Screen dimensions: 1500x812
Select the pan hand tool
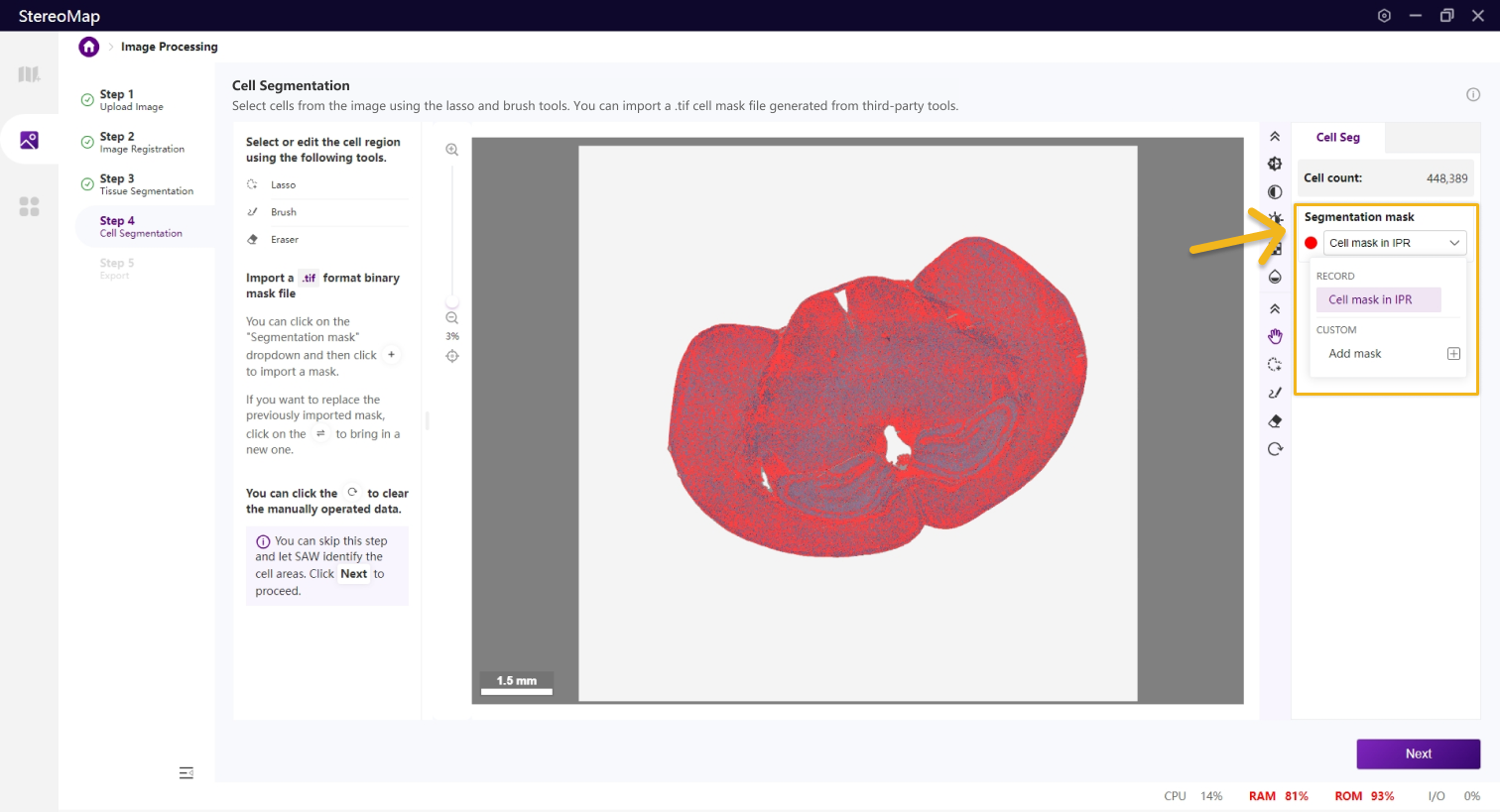point(1275,337)
